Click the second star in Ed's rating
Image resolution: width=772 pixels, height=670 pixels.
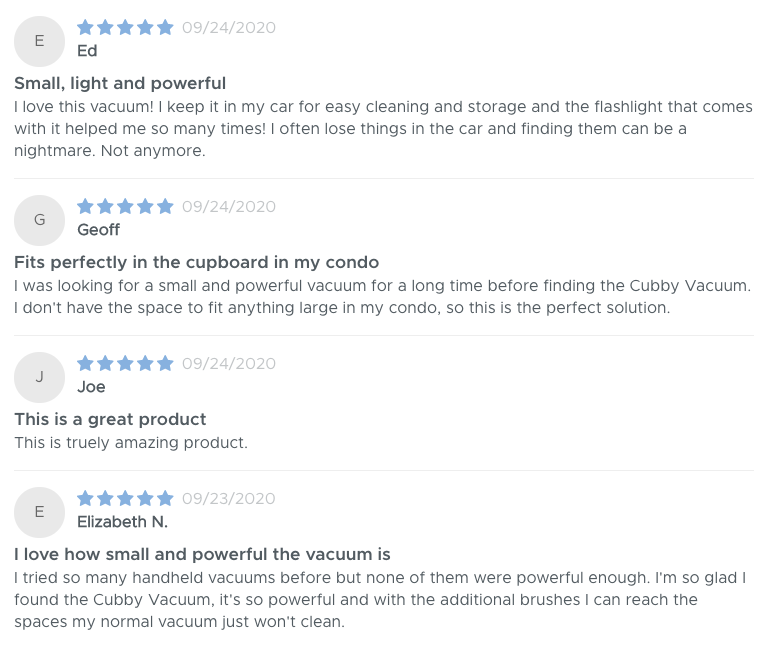point(105,27)
